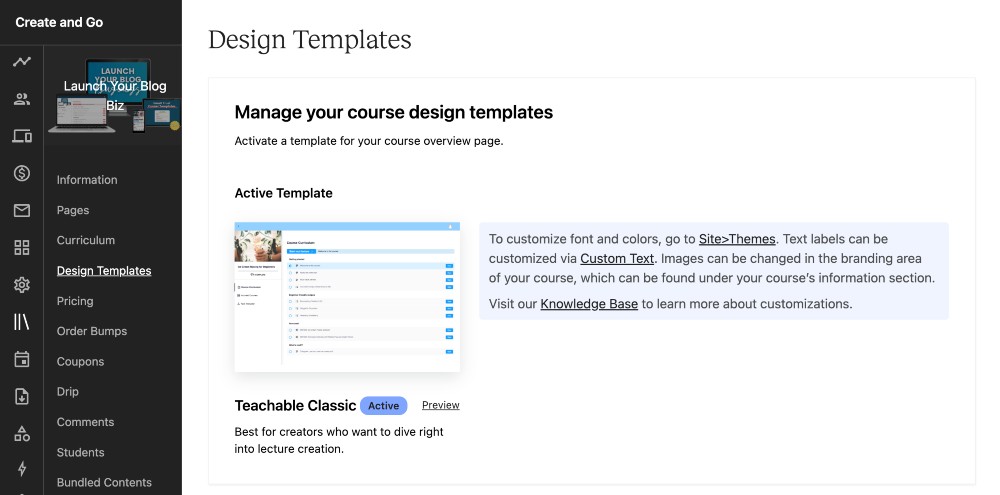Screen dimensions: 1000x495
Task: Select Pricing in the course menu
Action: click(75, 301)
